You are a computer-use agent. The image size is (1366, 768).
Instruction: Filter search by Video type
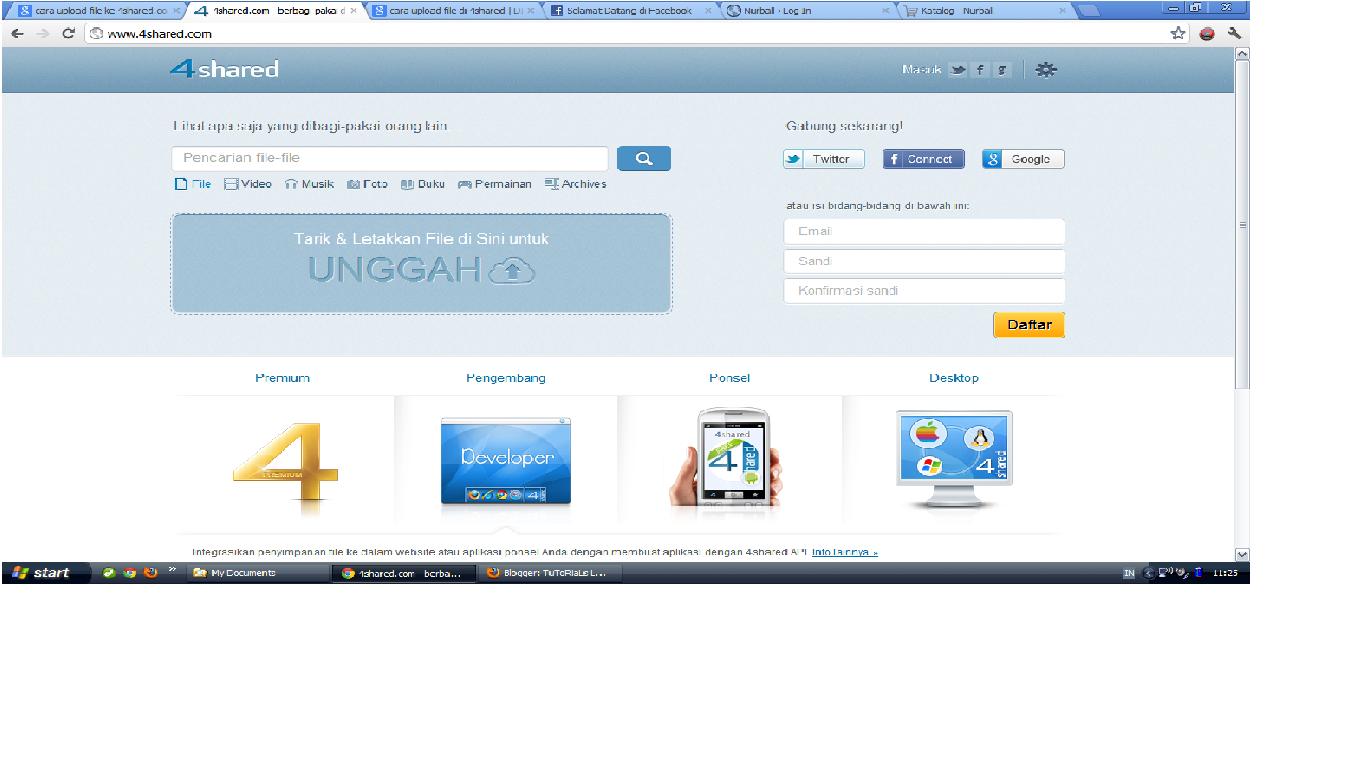click(248, 184)
